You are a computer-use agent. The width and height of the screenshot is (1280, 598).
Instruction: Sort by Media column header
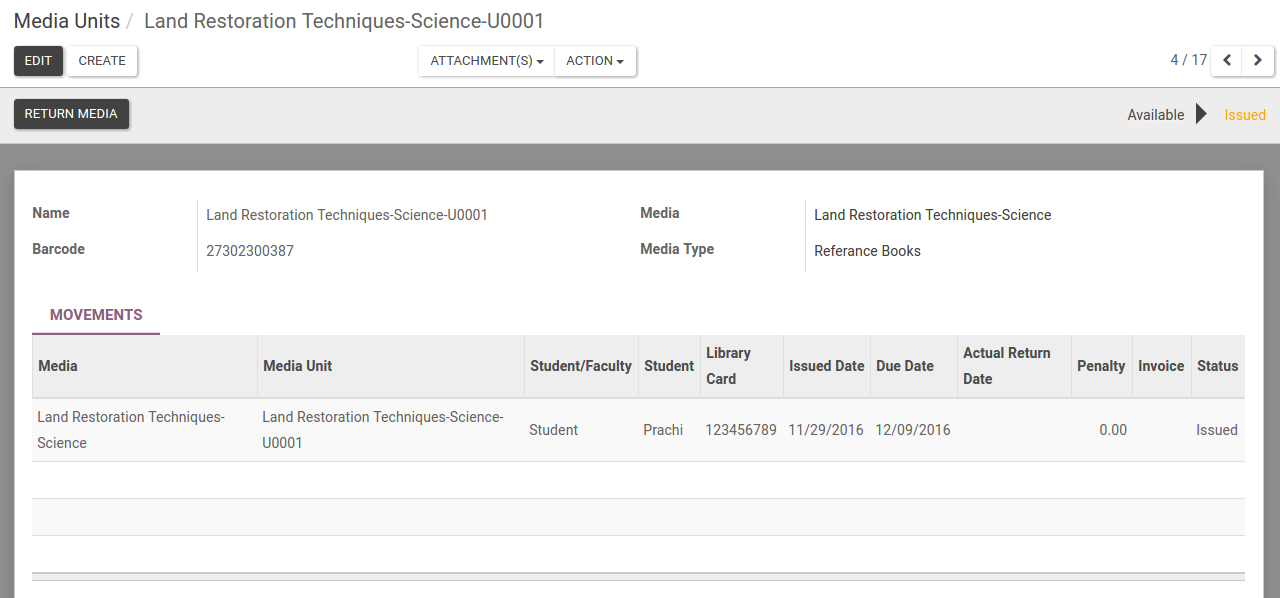58,366
